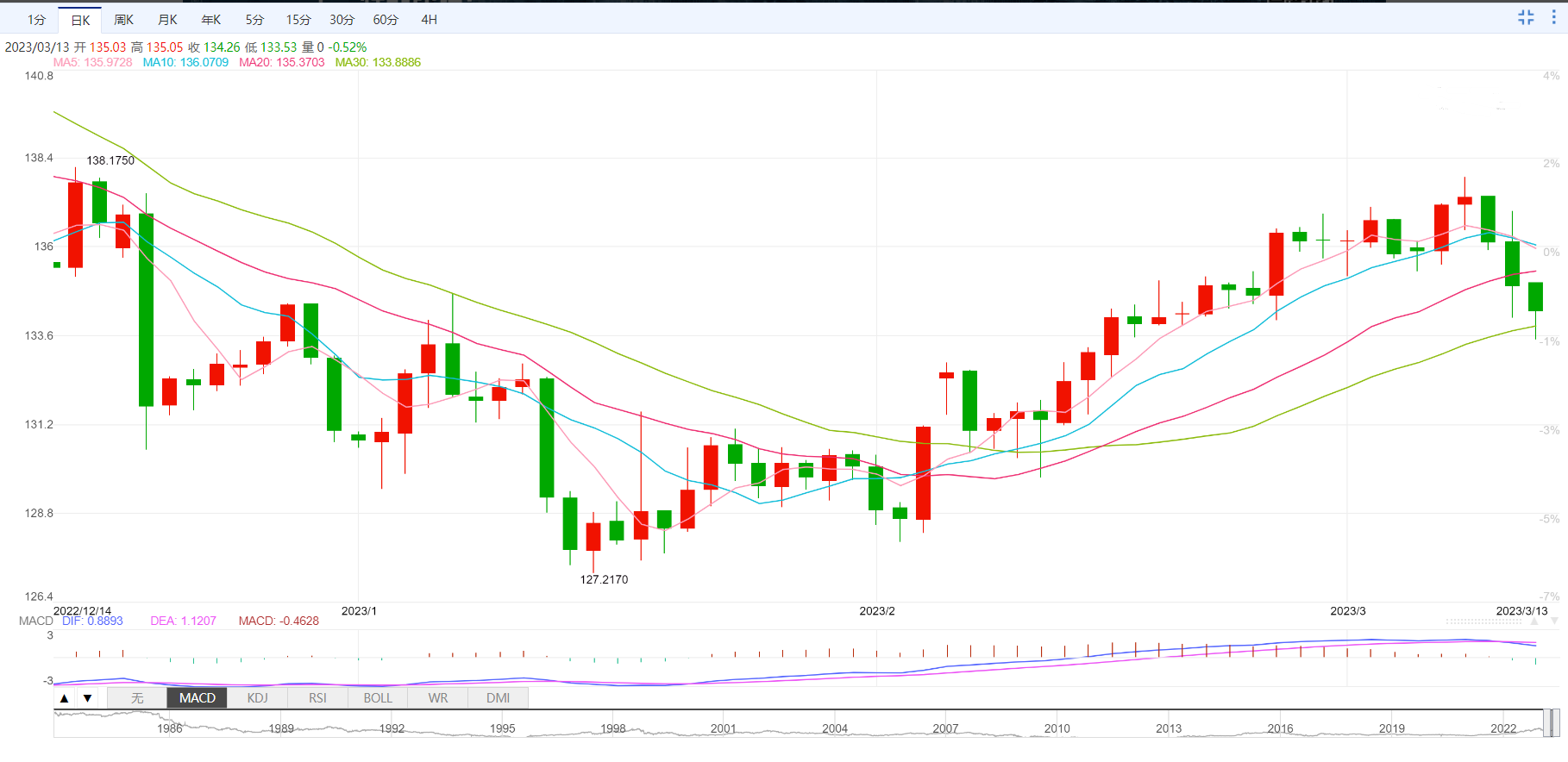Click the black up arrow beside indicator tabs
The image size is (1568, 762).
[65, 698]
